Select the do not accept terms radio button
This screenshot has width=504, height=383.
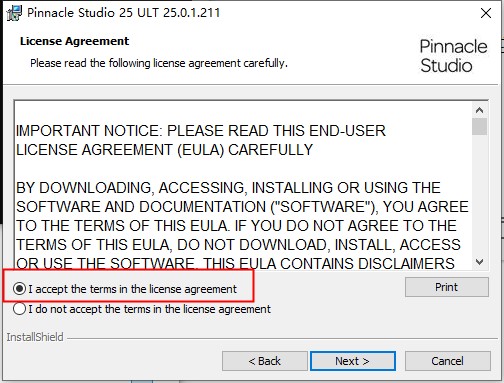(19, 308)
